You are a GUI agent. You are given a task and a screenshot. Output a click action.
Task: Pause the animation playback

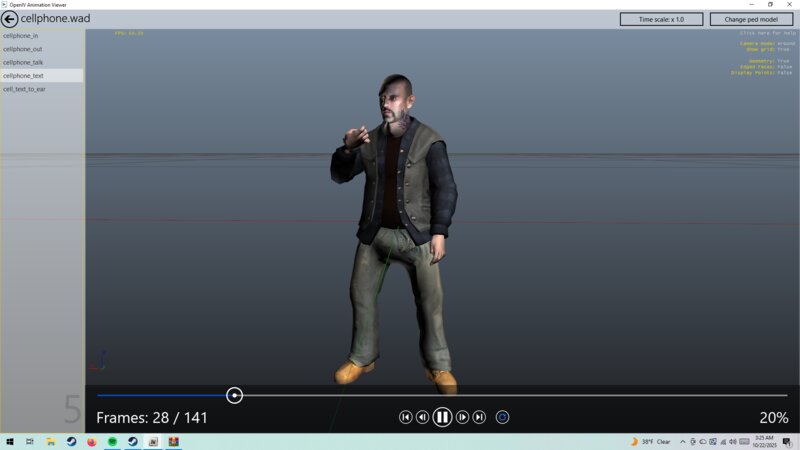(x=442, y=417)
